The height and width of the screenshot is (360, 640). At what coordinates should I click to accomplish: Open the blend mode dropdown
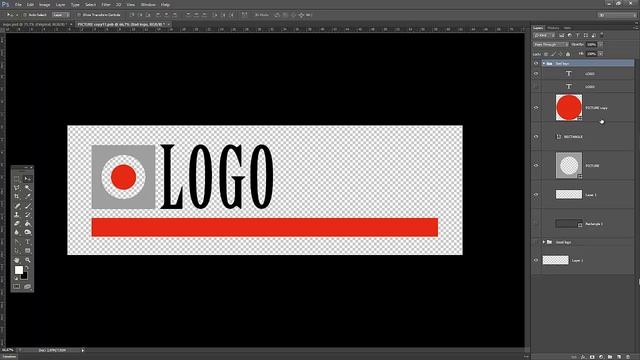tap(551, 44)
